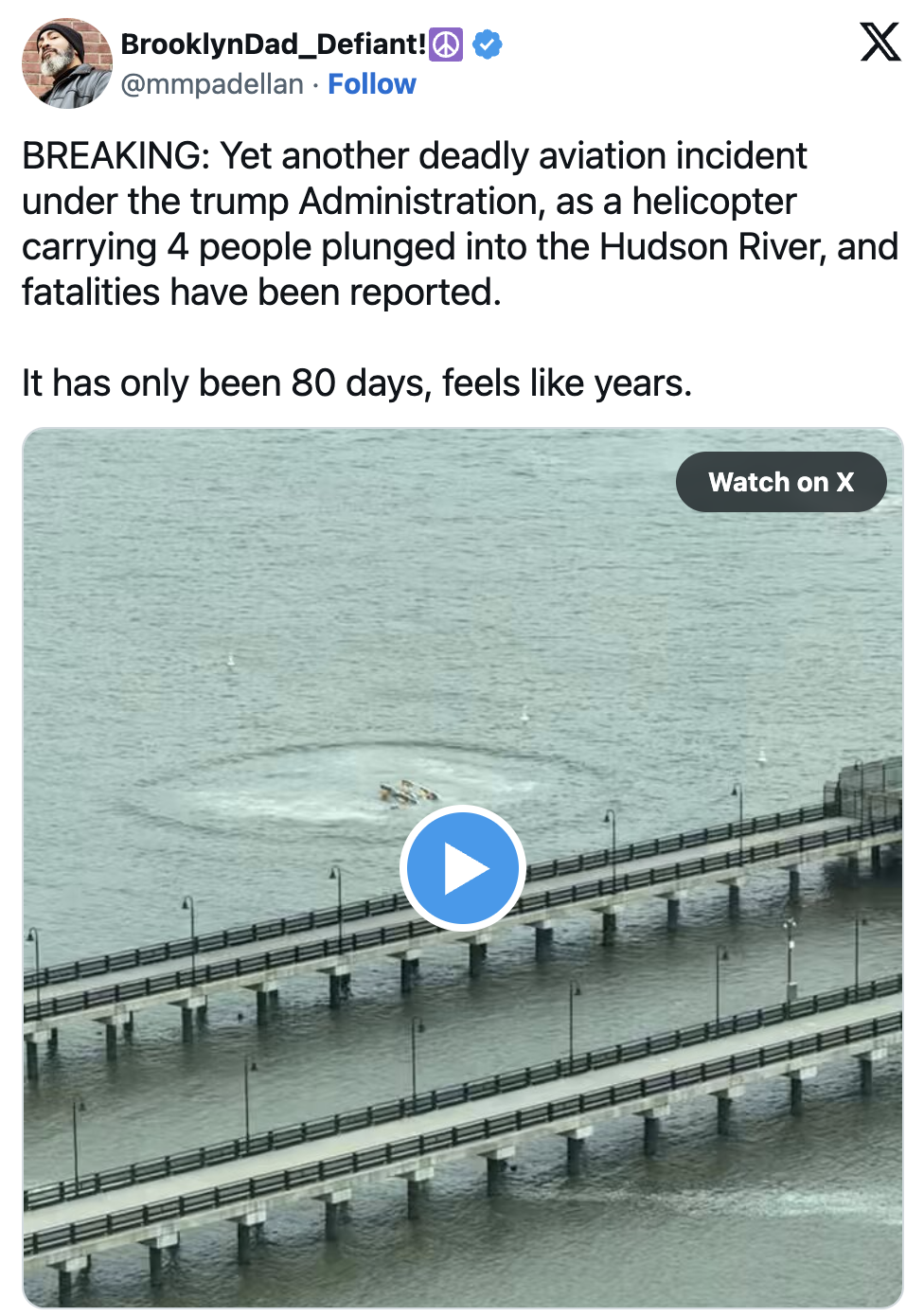Click the Watch on X button

781,482
